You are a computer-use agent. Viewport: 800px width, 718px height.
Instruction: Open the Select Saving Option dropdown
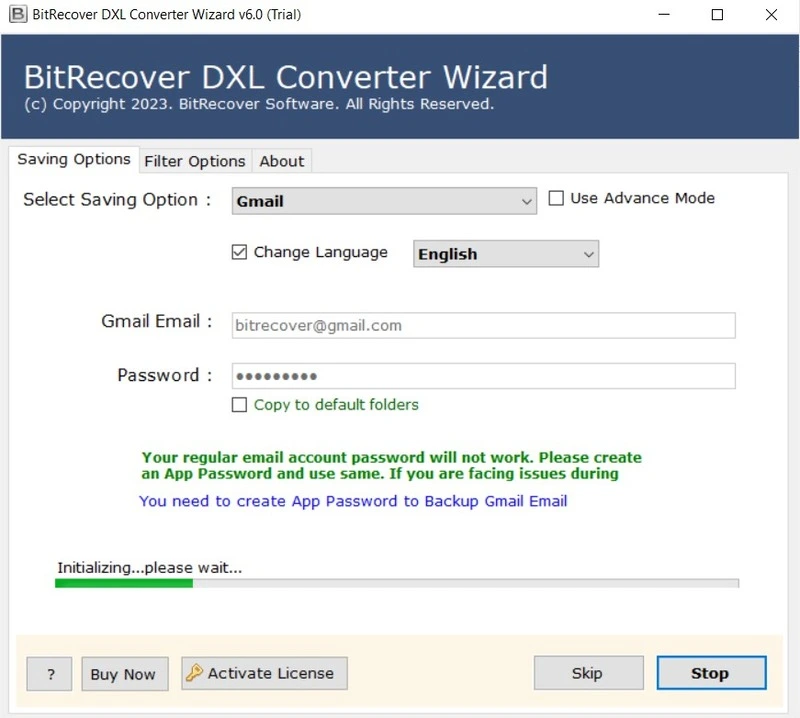(384, 201)
